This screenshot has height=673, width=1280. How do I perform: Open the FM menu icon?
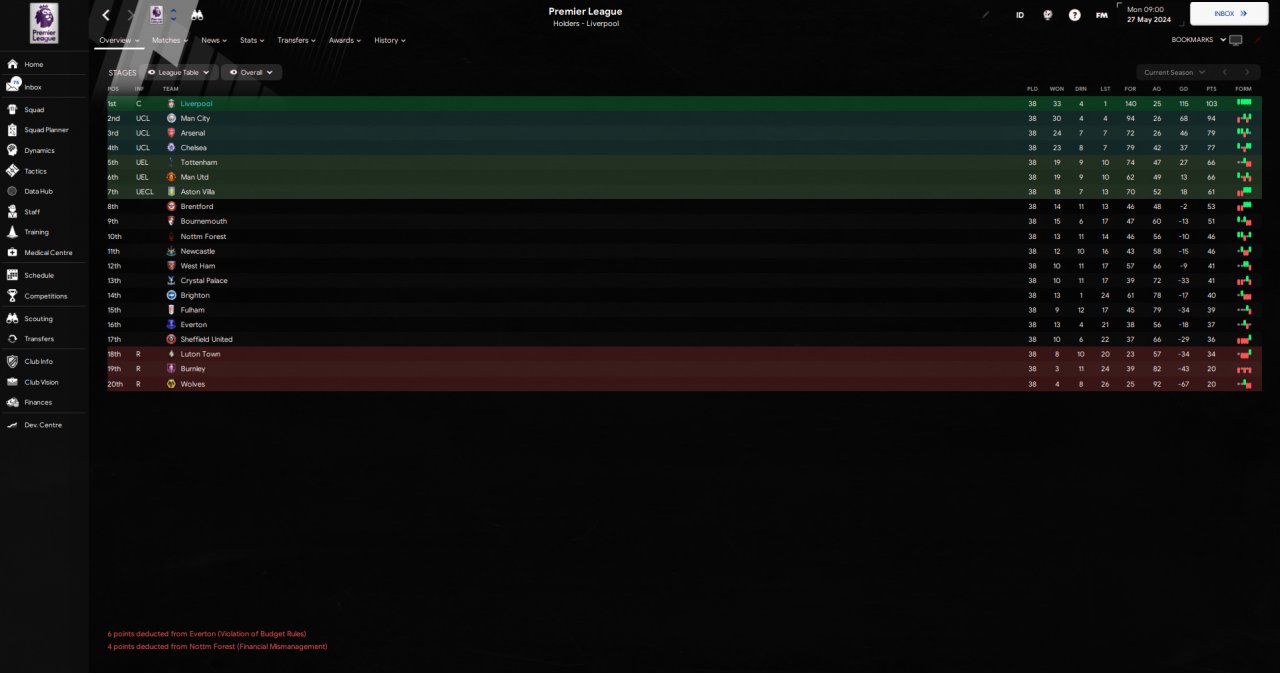pos(1101,15)
